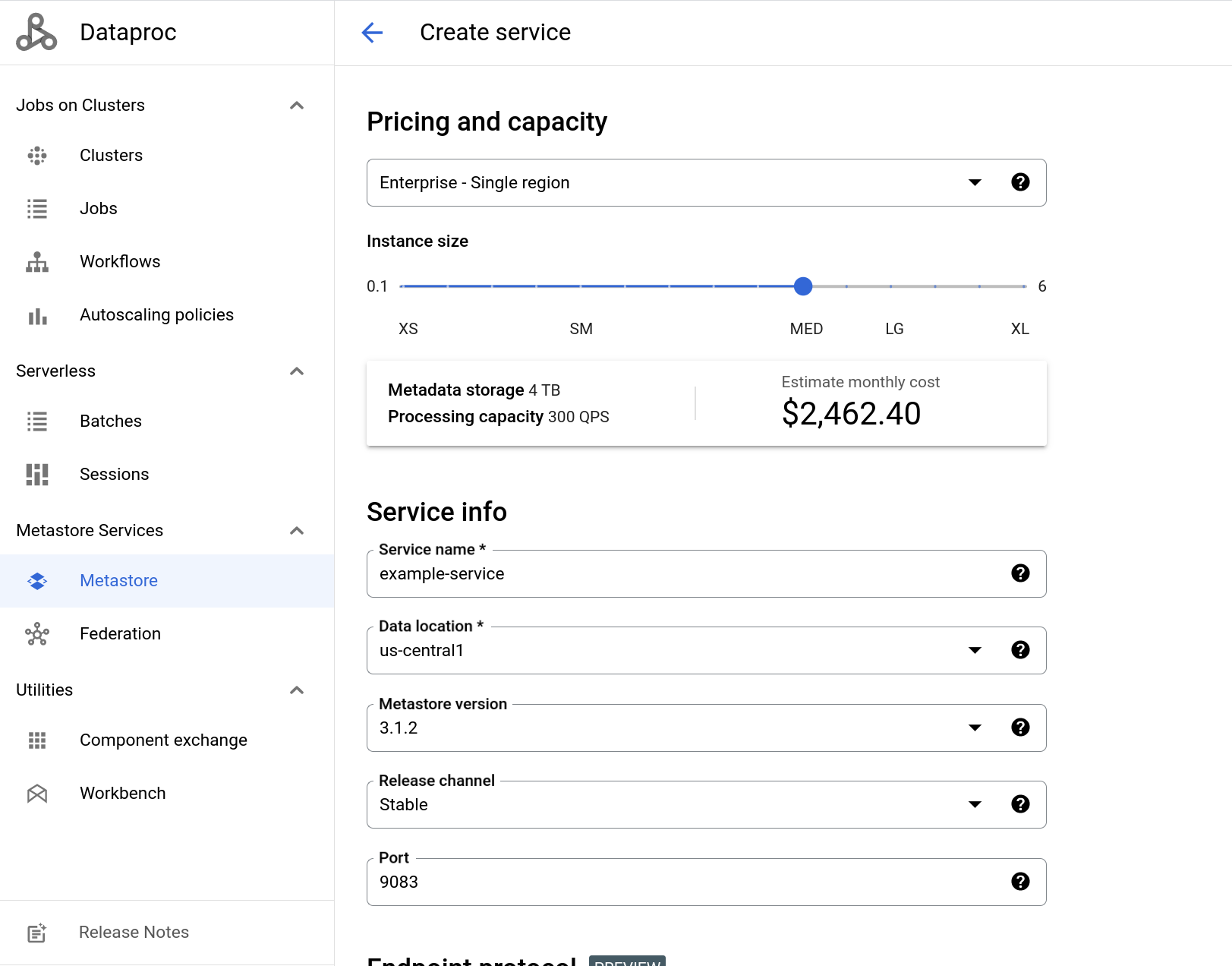Click the Jobs list icon
The height and width of the screenshot is (966, 1232).
click(x=36, y=208)
